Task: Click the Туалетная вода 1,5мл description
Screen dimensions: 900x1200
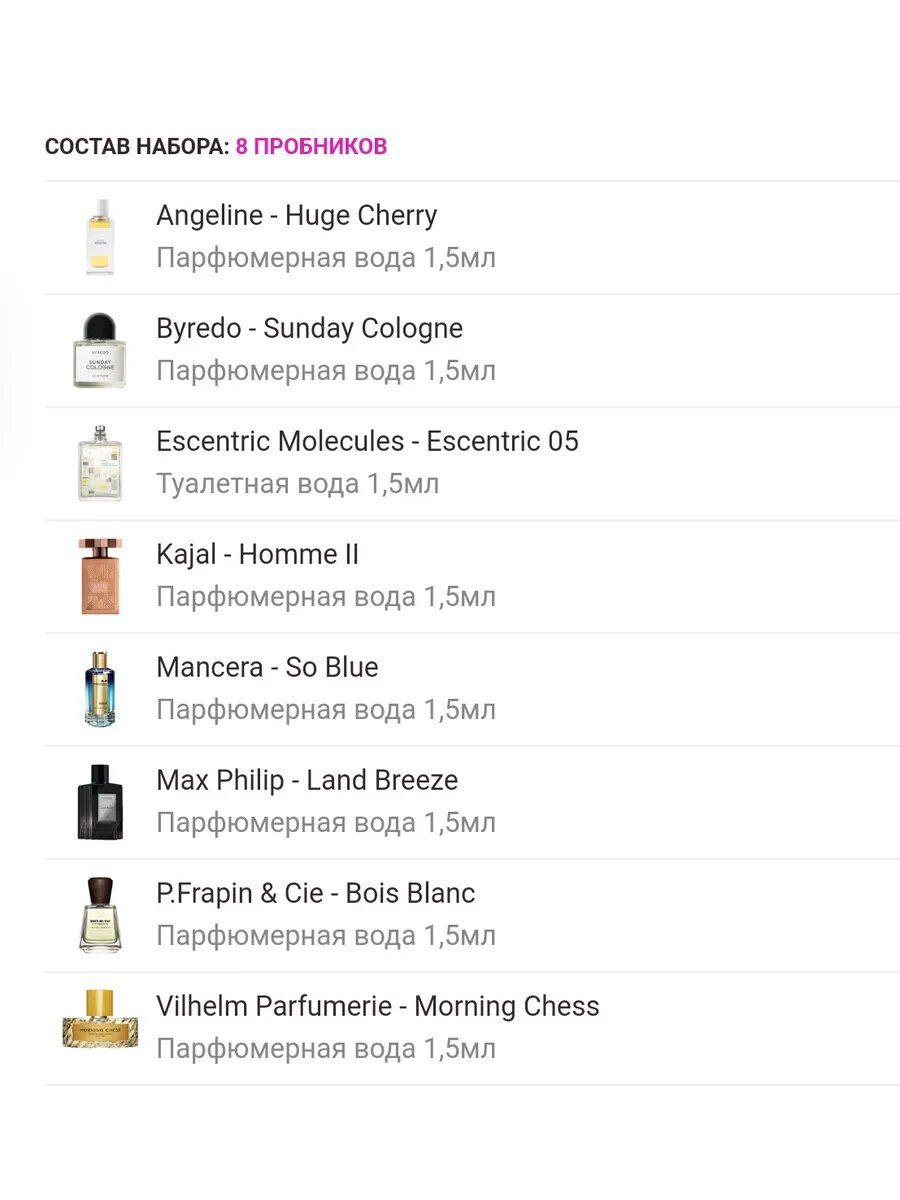Action: click(297, 485)
